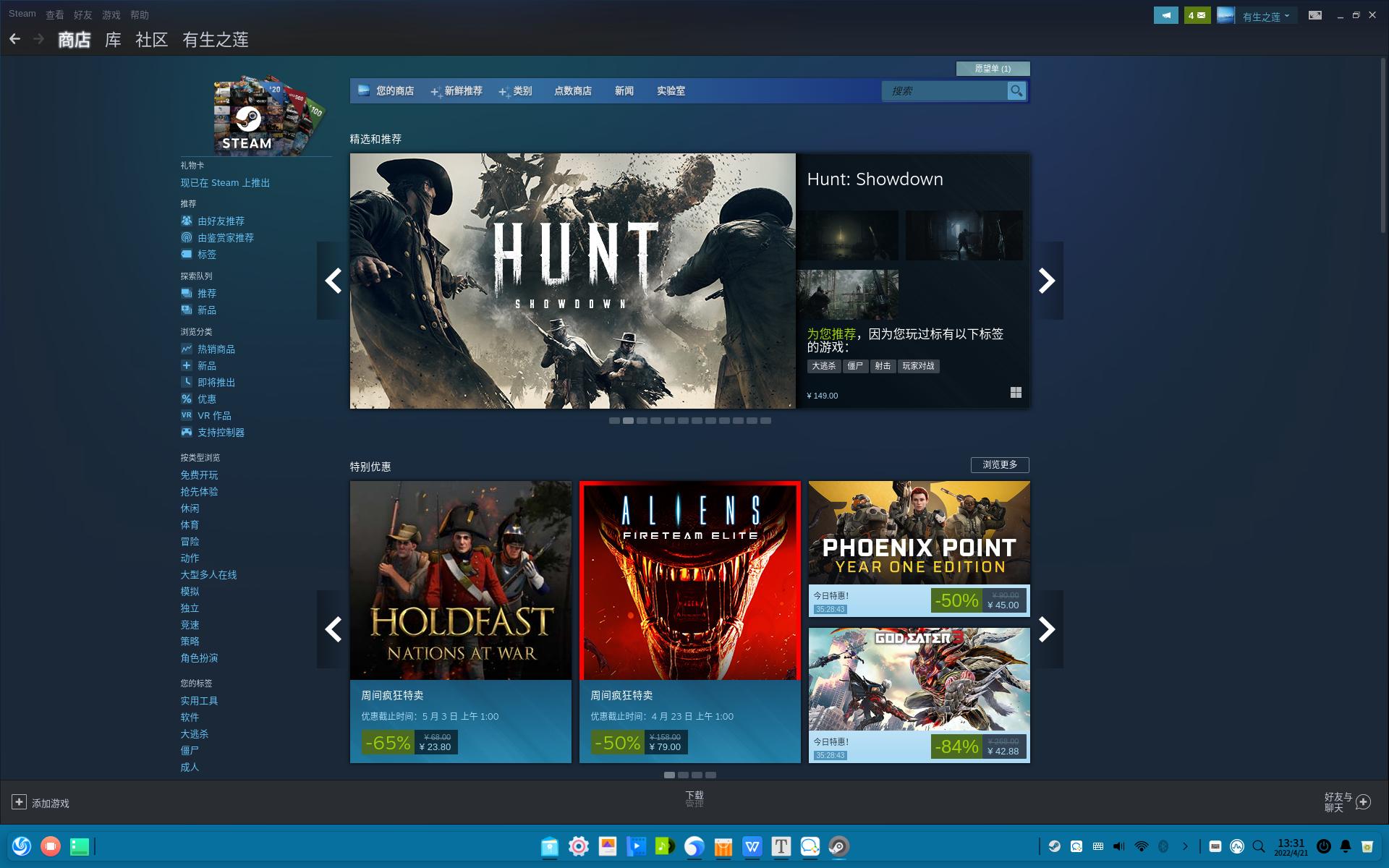1389x868 pixels.
Task: Select the second featured carousel dot
Action: 628,420
